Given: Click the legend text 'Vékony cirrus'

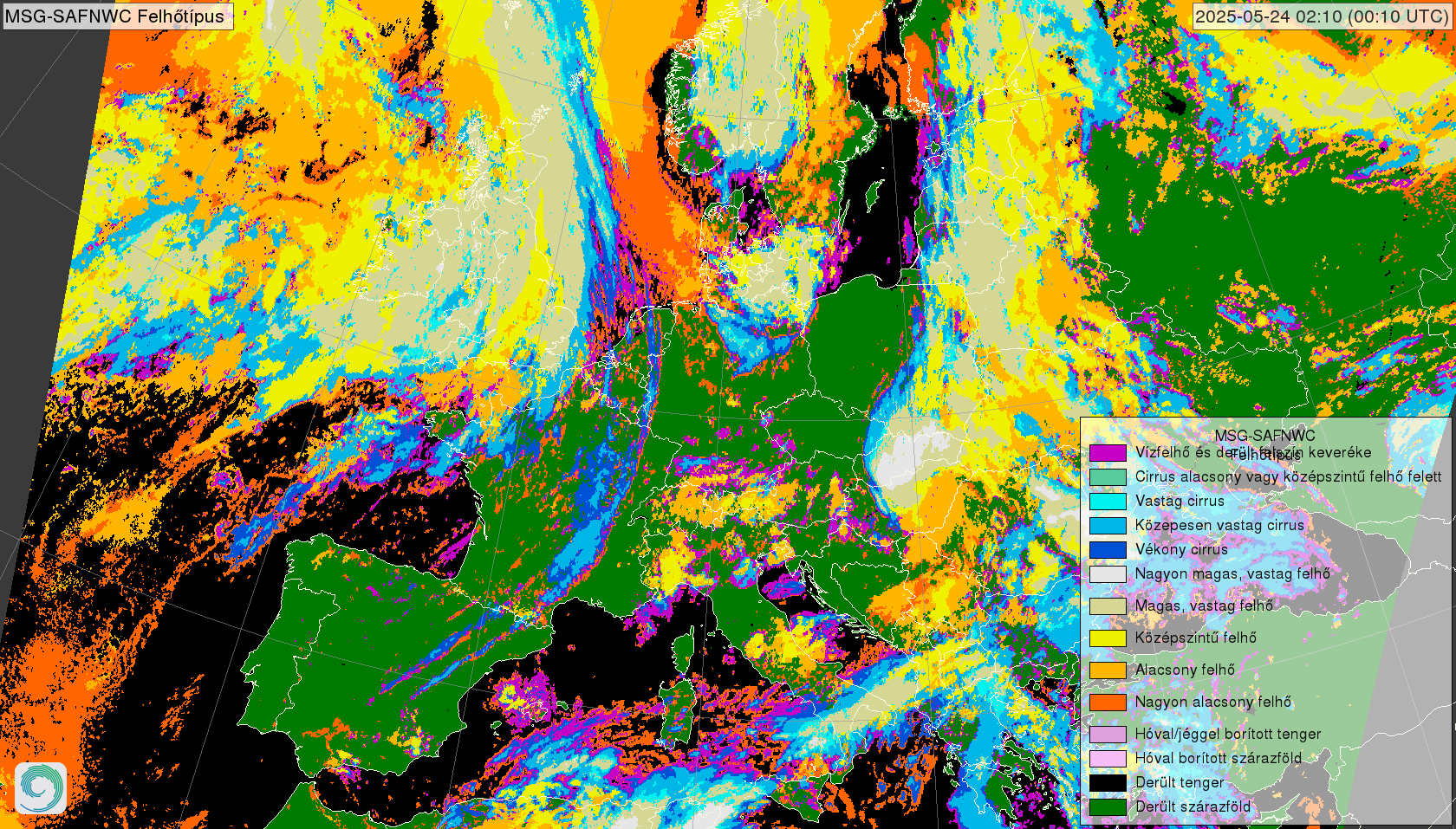Looking at the screenshot, I should 1181,549.
